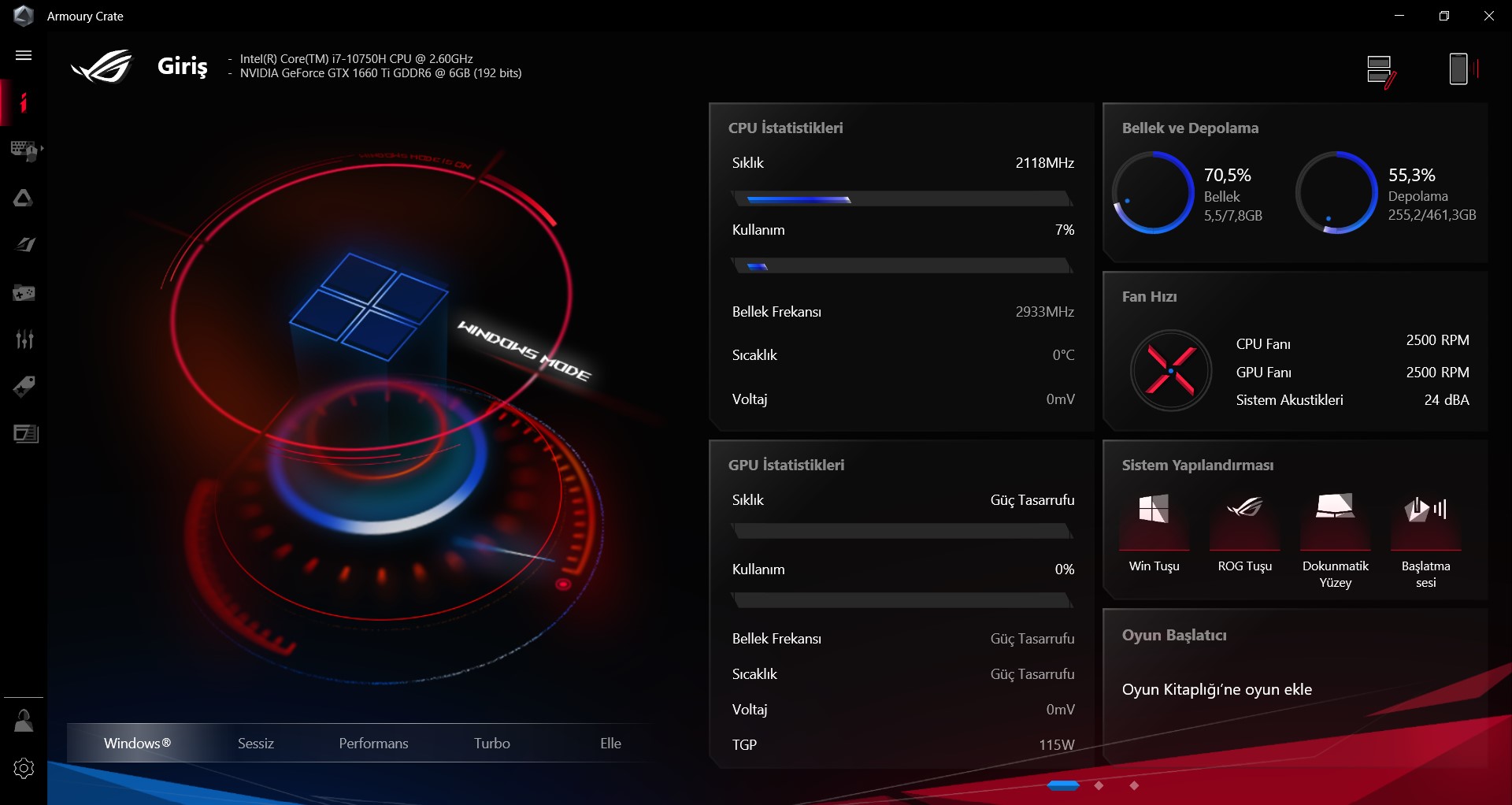Click the Windows Mode cube graphic
The width and height of the screenshot is (1512, 805).
[x=369, y=307]
